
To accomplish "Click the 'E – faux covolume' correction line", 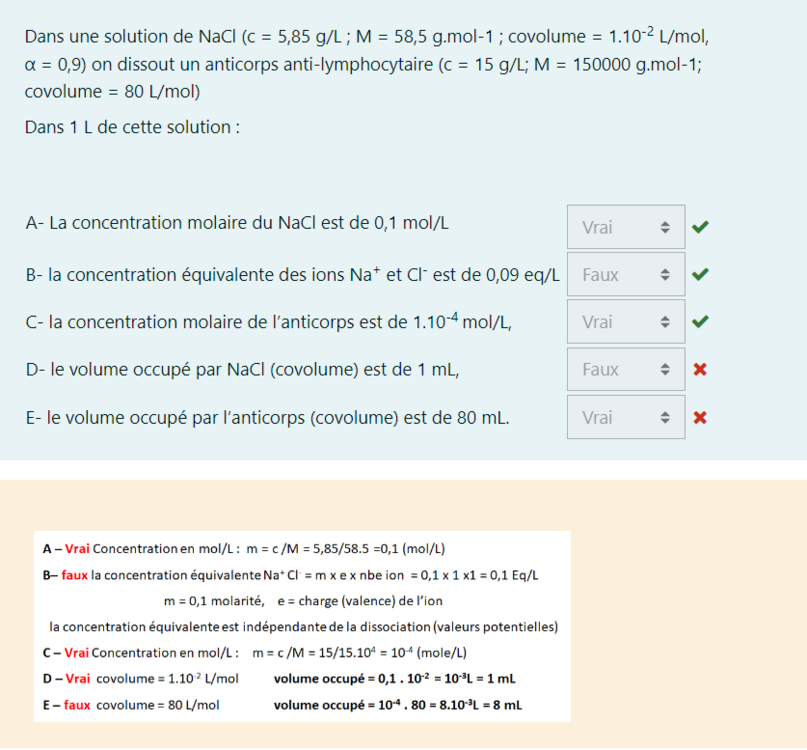I will click(x=282, y=705).
